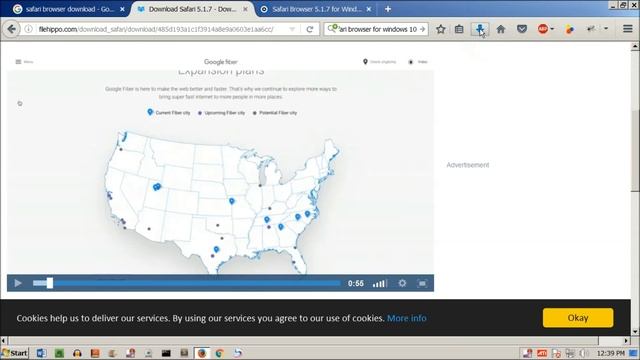The image size is (640, 360).
Task: Open the Firefox hamburger menu
Action: pyautogui.click(x=628, y=29)
